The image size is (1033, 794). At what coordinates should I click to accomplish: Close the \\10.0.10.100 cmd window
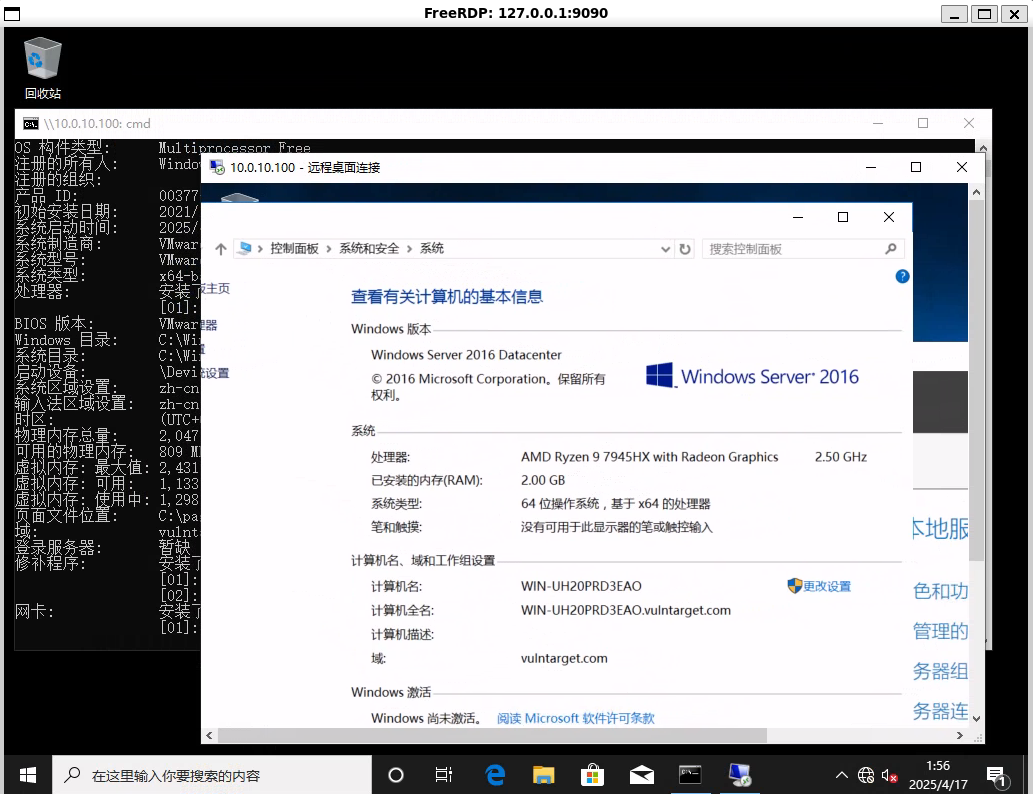point(968,123)
